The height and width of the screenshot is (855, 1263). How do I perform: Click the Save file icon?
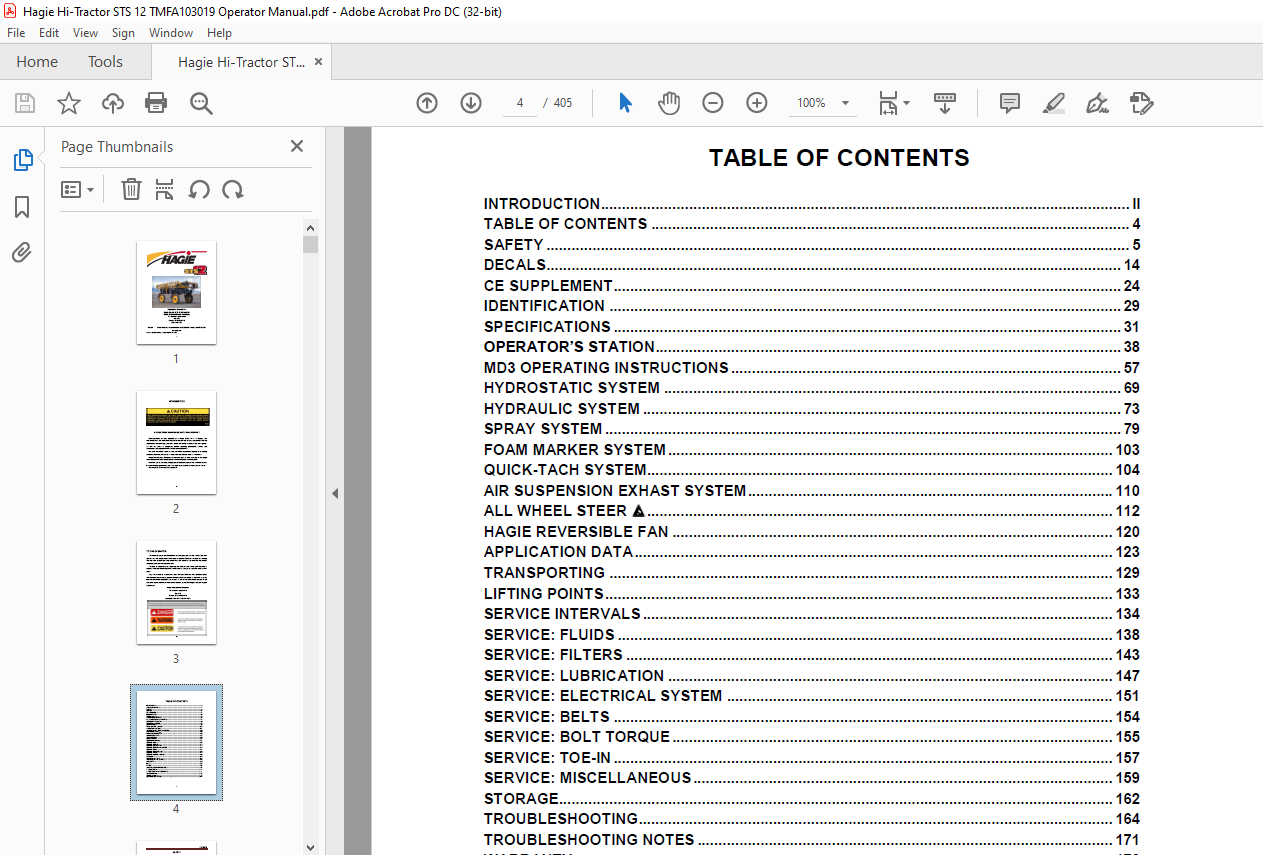coord(25,103)
